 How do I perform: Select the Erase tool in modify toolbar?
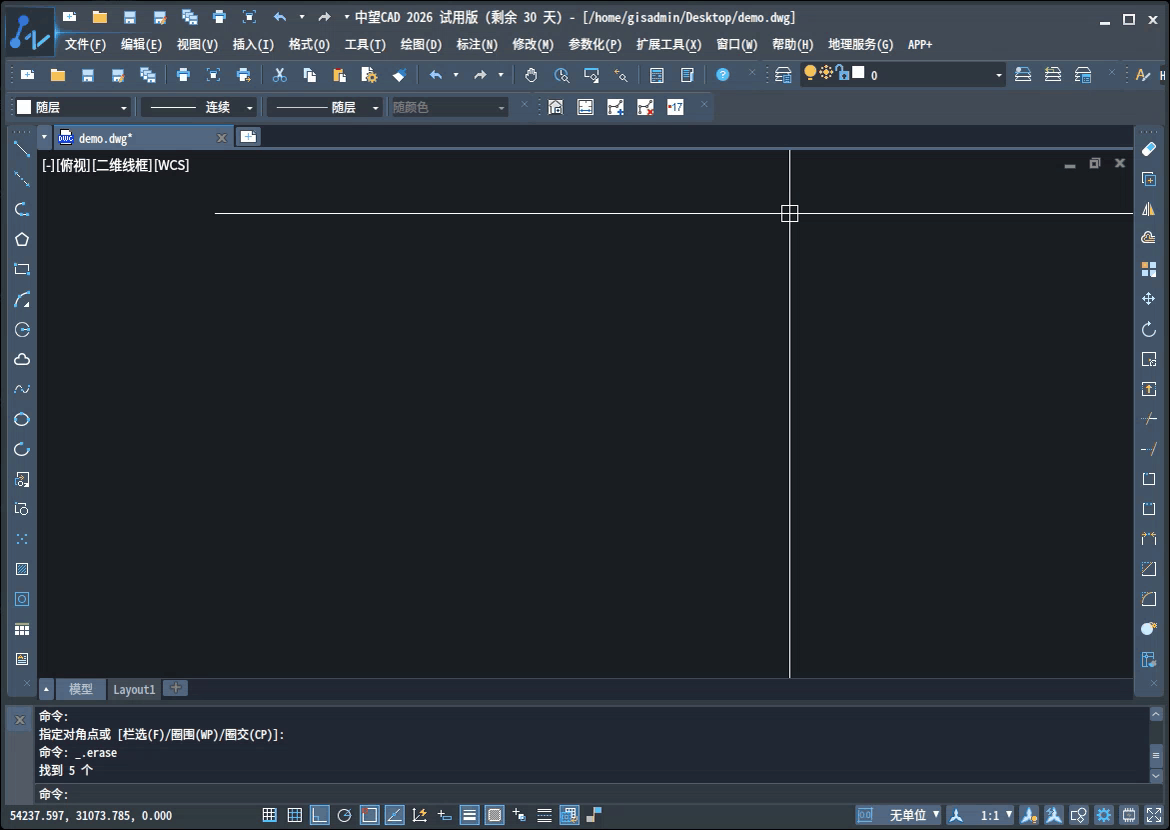coord(1148,149)
